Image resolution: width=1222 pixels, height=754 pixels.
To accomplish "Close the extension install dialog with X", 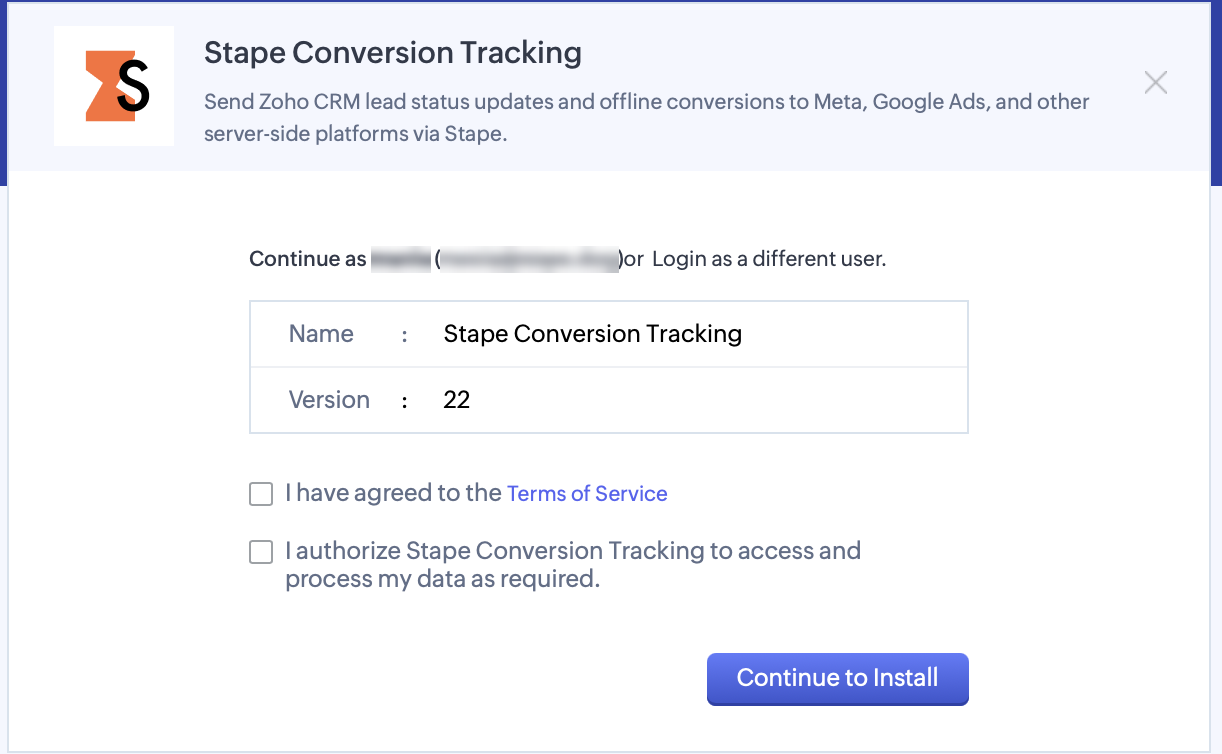I will [1156, 82].
